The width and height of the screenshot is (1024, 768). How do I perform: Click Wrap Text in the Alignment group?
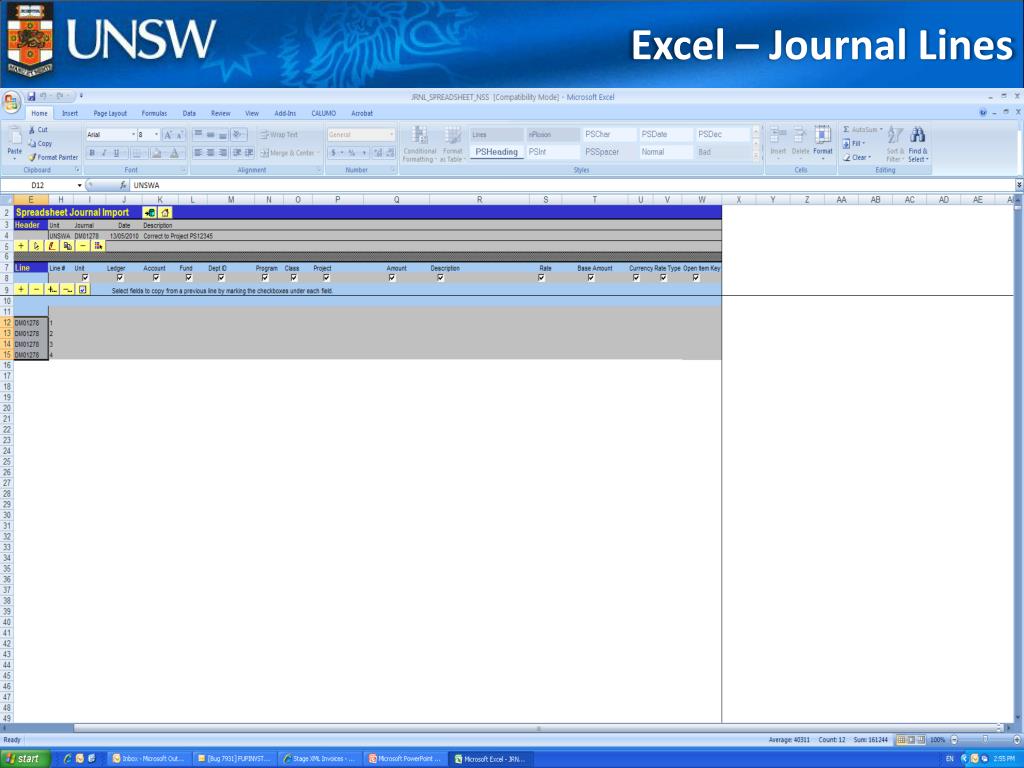click(x=280, y=135)
